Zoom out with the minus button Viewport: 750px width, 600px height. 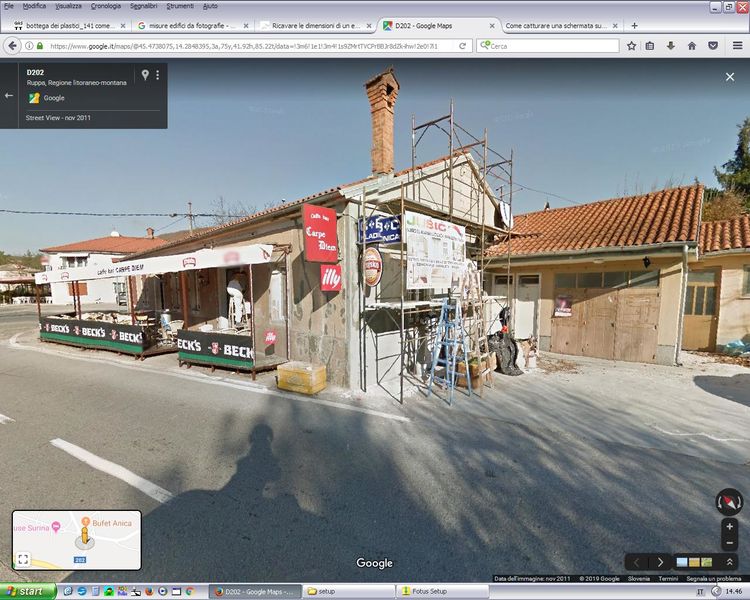[729, 543]
